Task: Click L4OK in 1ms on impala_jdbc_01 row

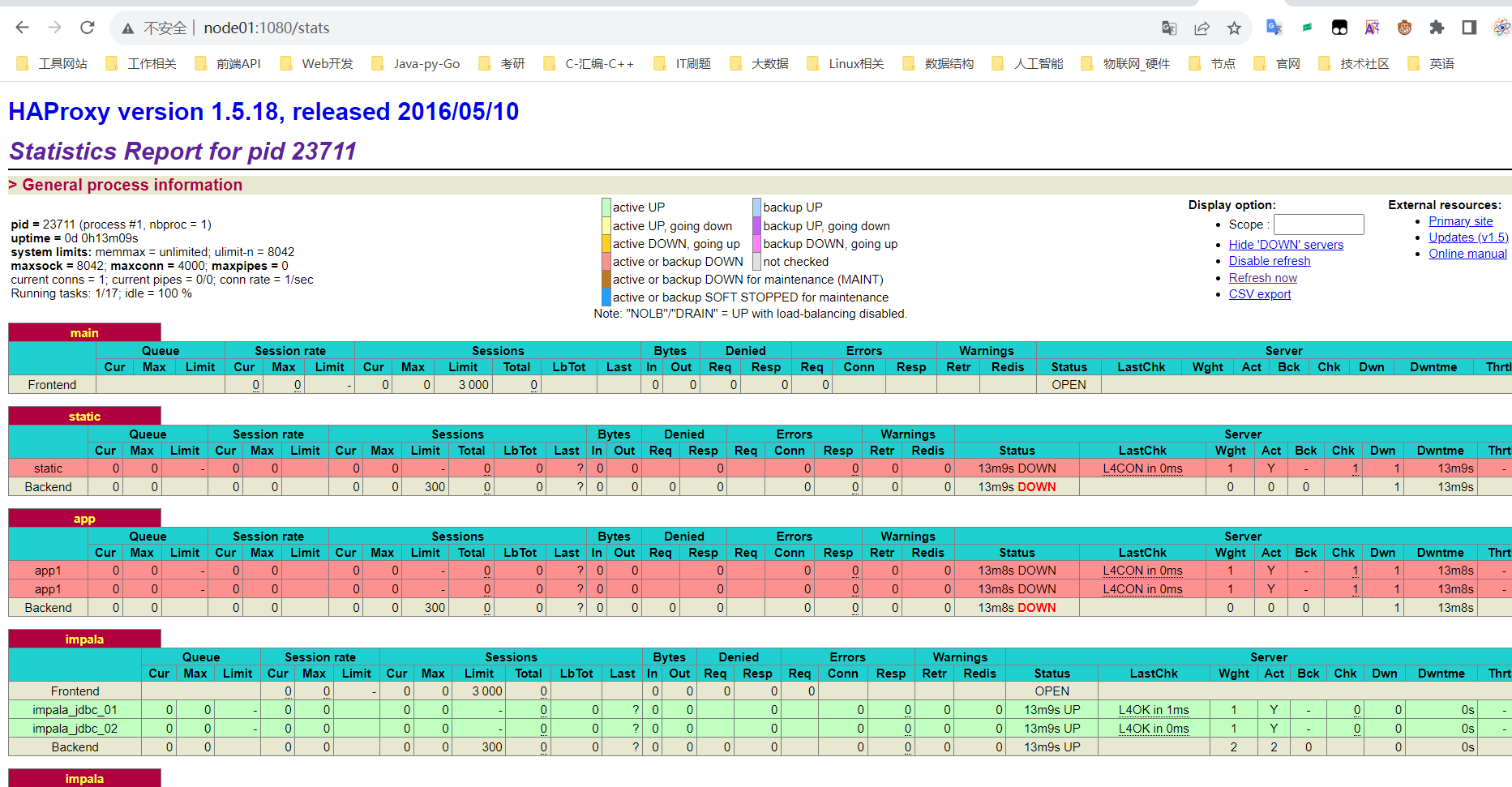Action: [1154, 710]
